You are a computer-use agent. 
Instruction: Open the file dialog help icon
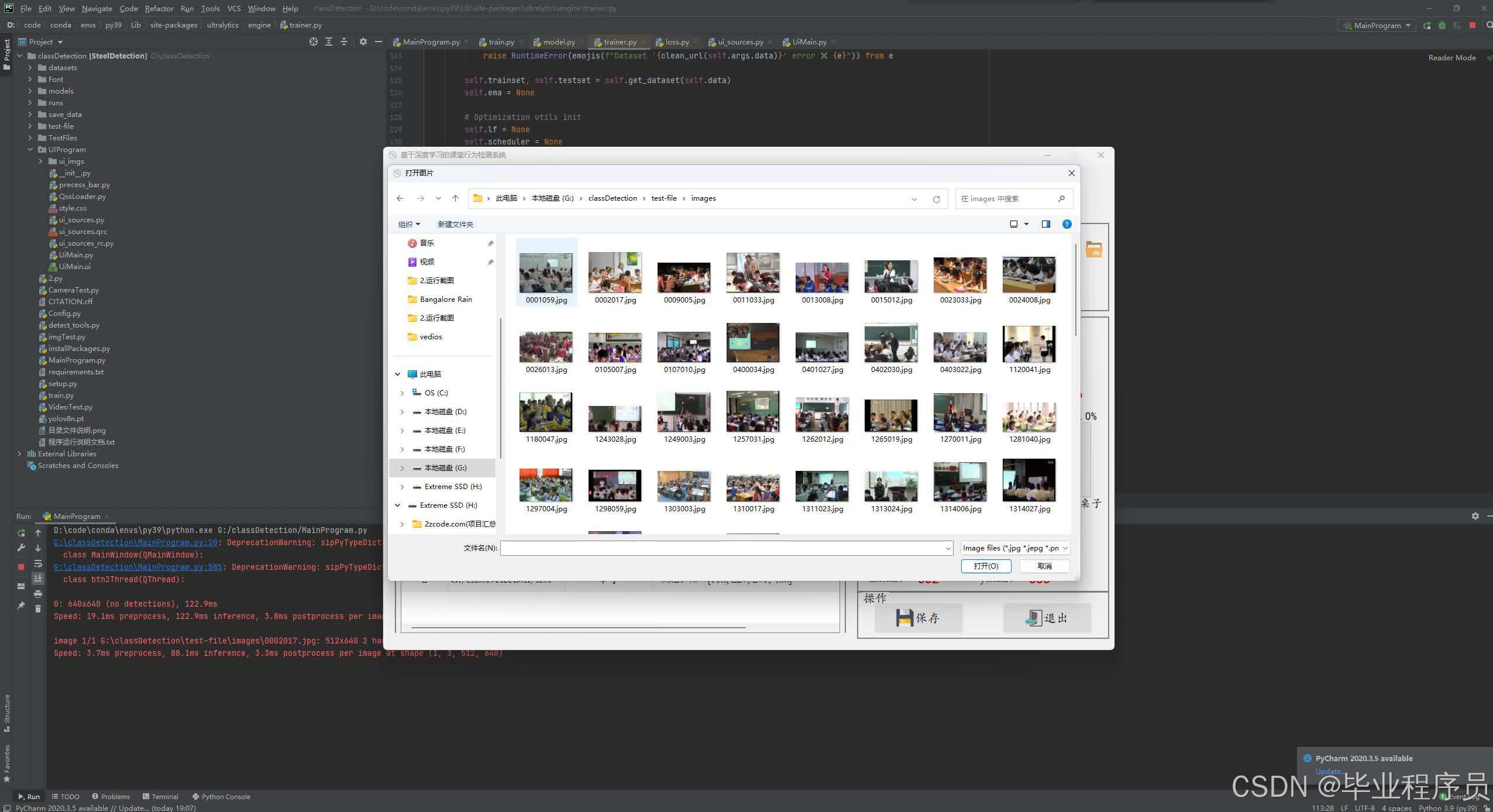(1067, 224)
